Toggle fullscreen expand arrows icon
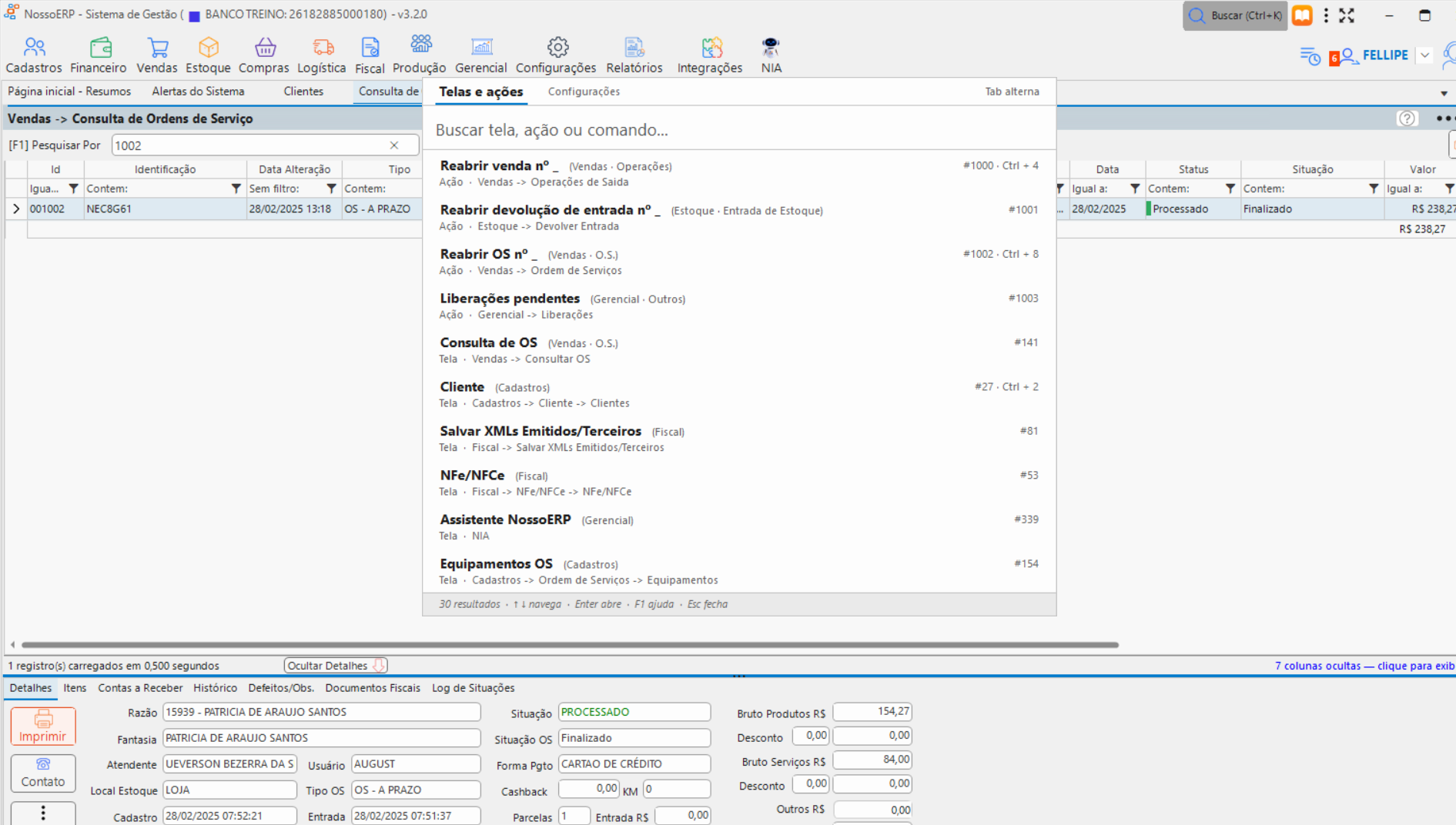This screenshot has width=1456, height=825. coord(1347,15)
